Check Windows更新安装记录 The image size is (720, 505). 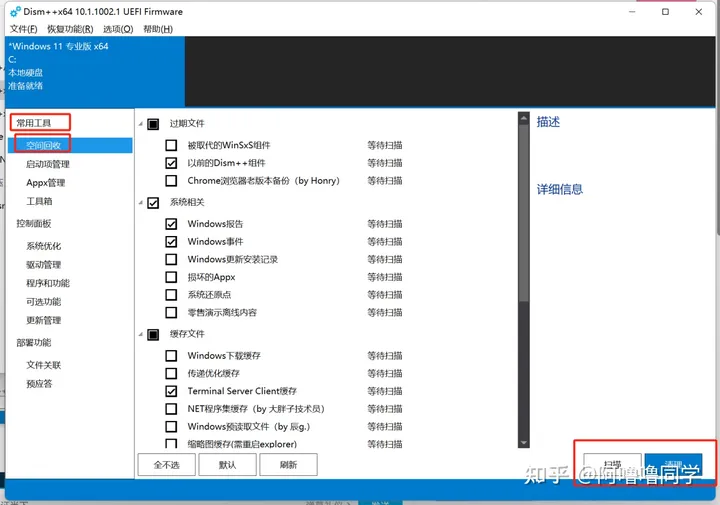pyautogui.click(x=171, y=259)
